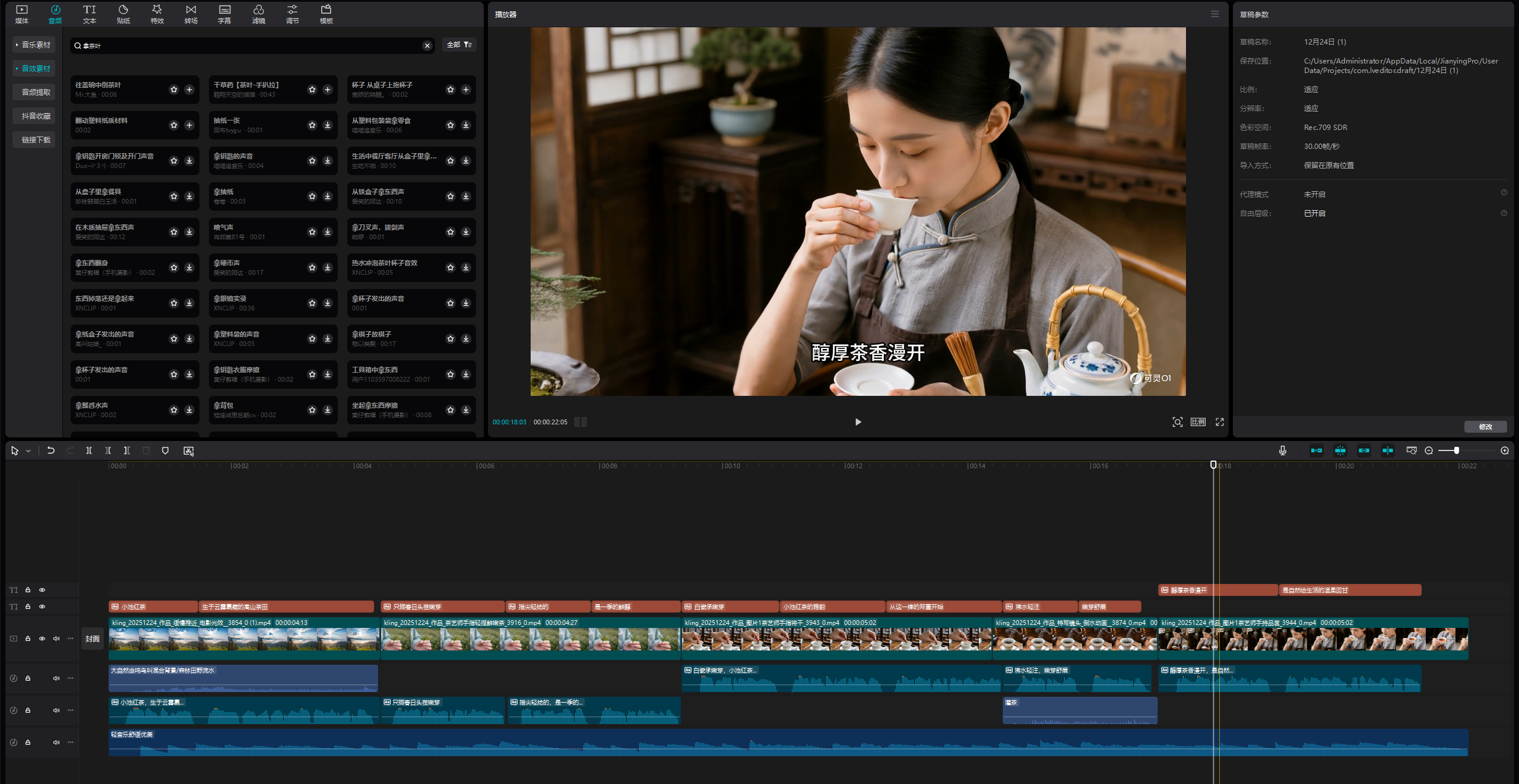Click the marker shield icon
The height and width of the screenshot is (784, 1519).
tap(165, 450)
